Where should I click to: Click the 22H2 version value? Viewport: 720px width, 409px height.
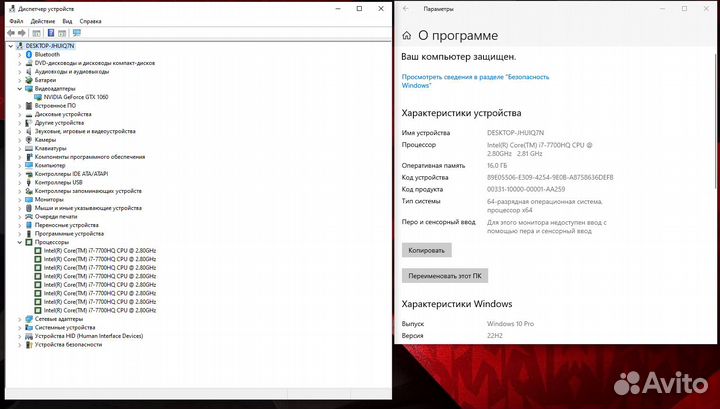[495, 336]
